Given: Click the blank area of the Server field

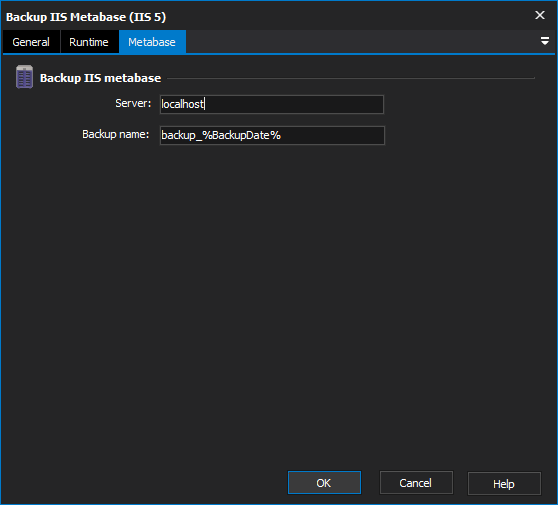Looking at the screenshot, I should coord(294,104).
